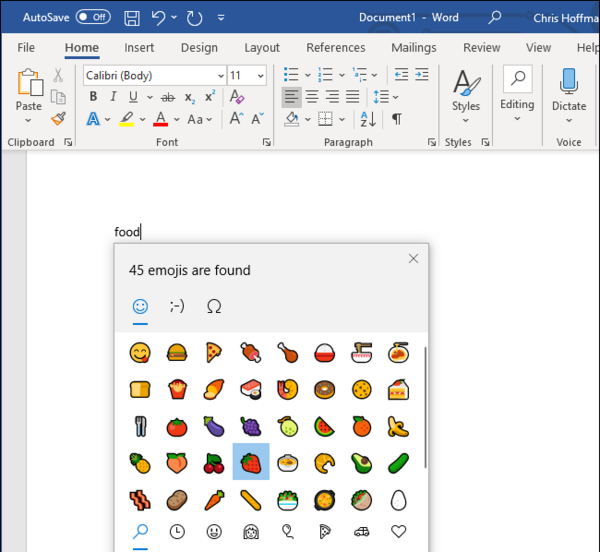Open the Styles gallery button
The width and height of the screenshot is (600, 552).
[466, 96]
